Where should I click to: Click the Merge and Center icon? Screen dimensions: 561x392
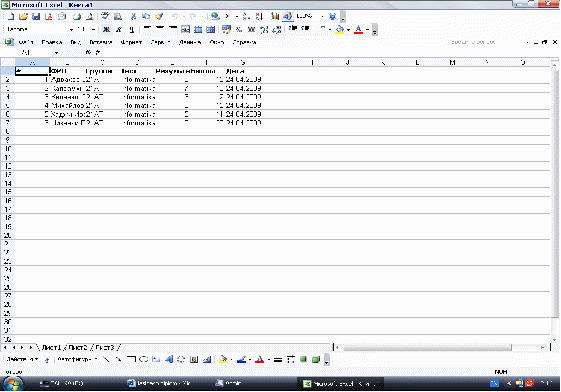[185, 29]
